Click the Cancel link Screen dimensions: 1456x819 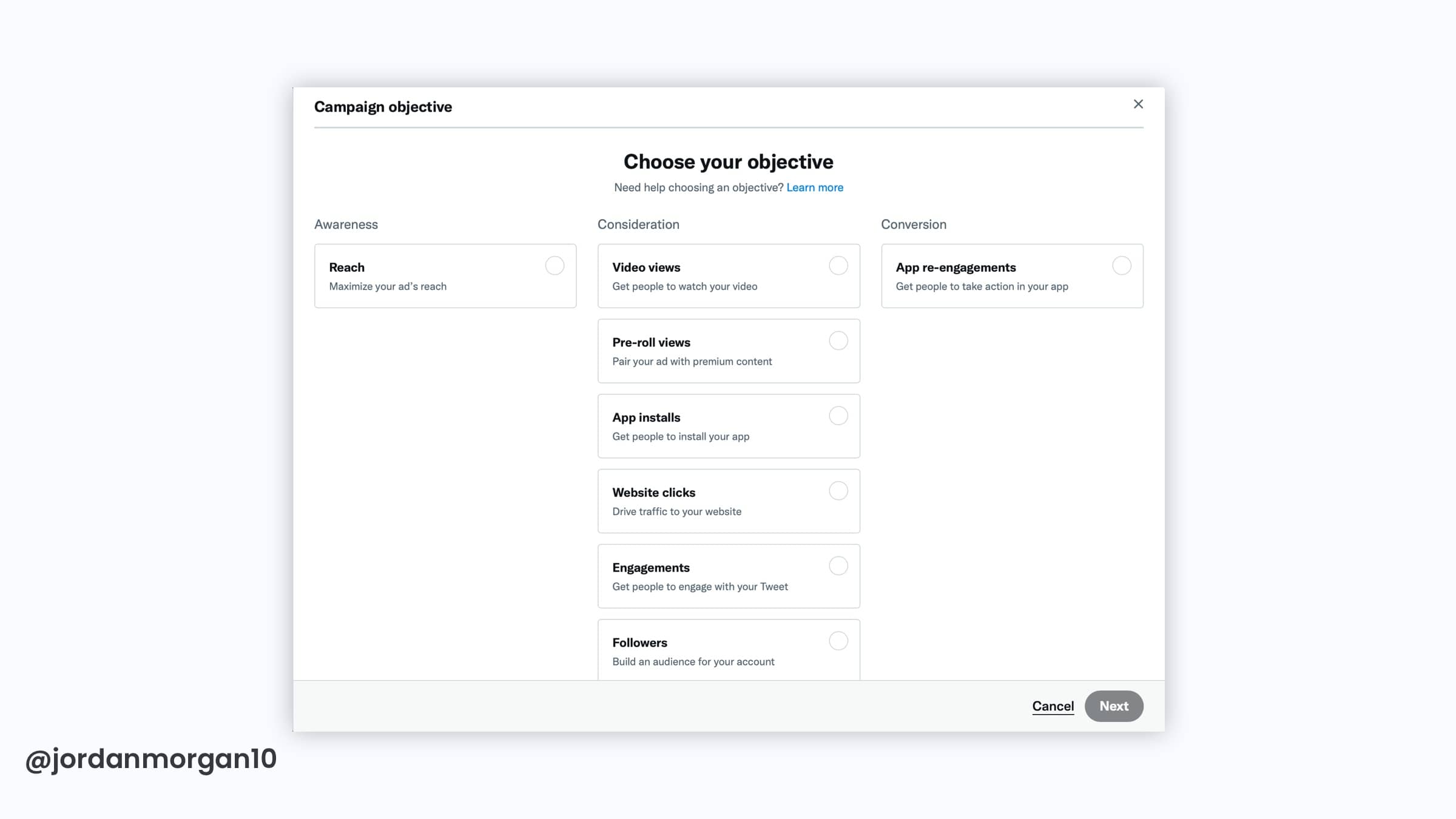(1053, 706)
